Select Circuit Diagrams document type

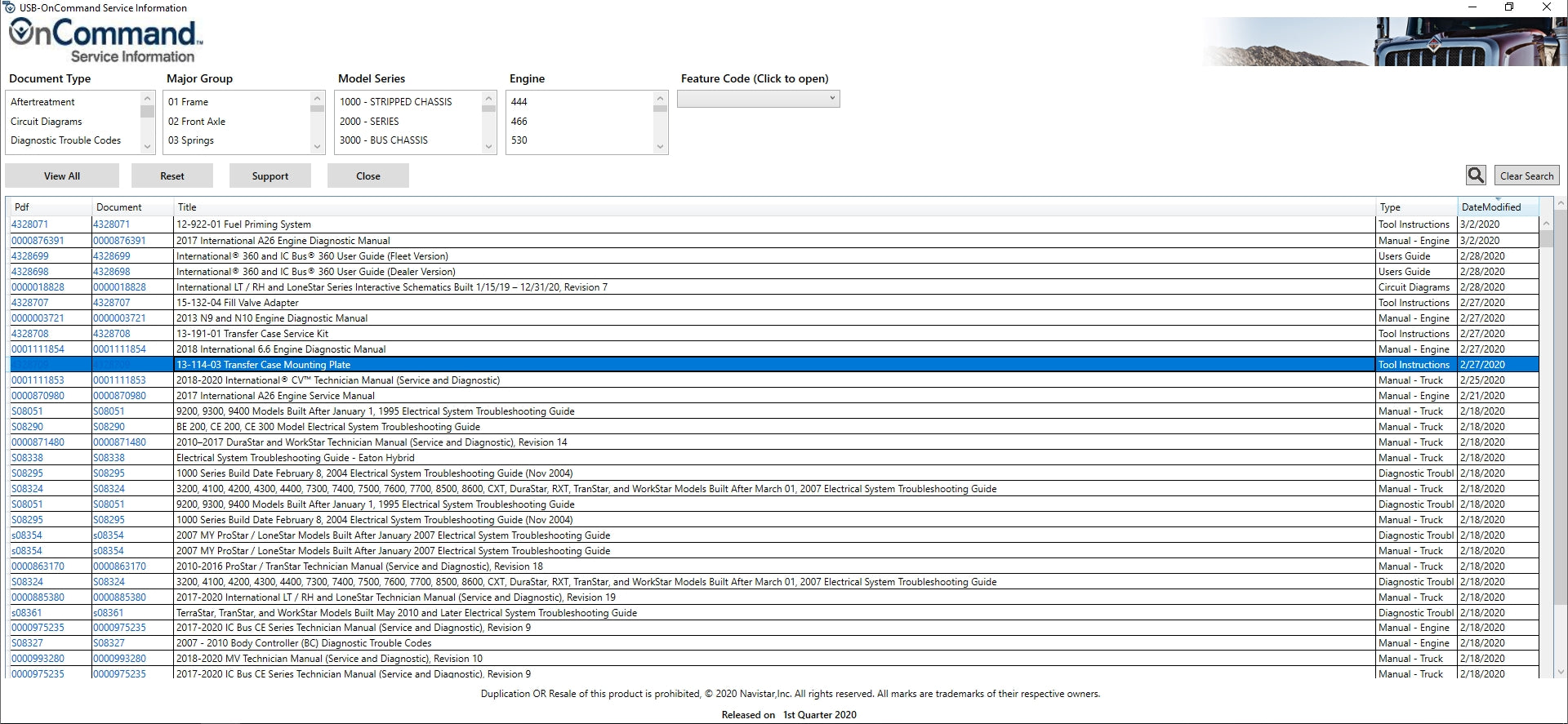(x=47, y=122)
